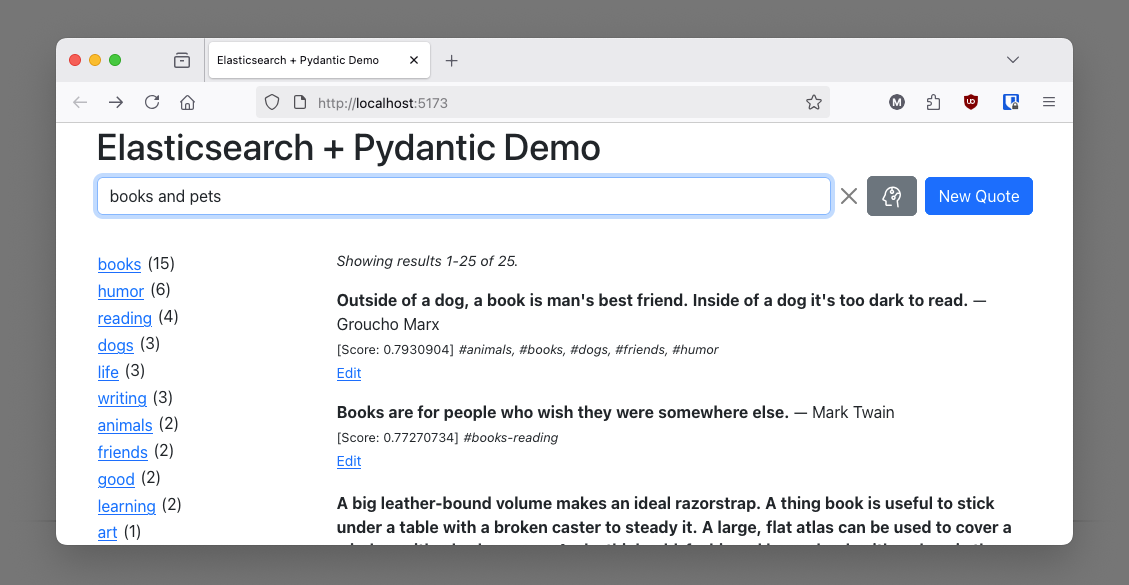Clear the search box with X icon
Screen dimensions: 1129x585
(x=849, y=196)
